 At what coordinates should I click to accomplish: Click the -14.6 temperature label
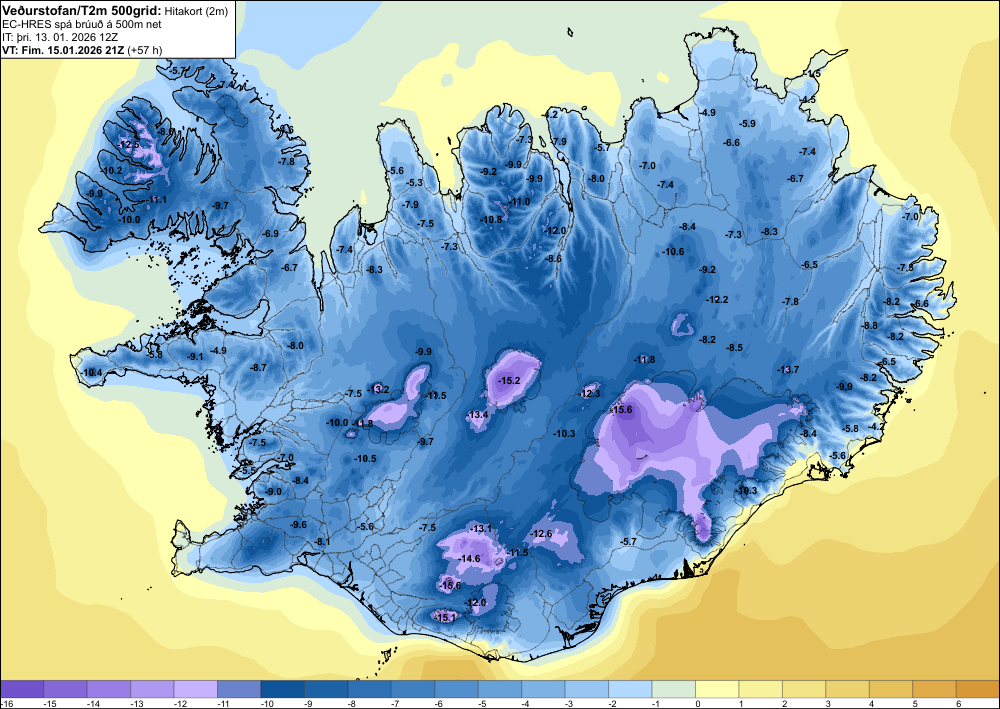click(x=469, y=559)
